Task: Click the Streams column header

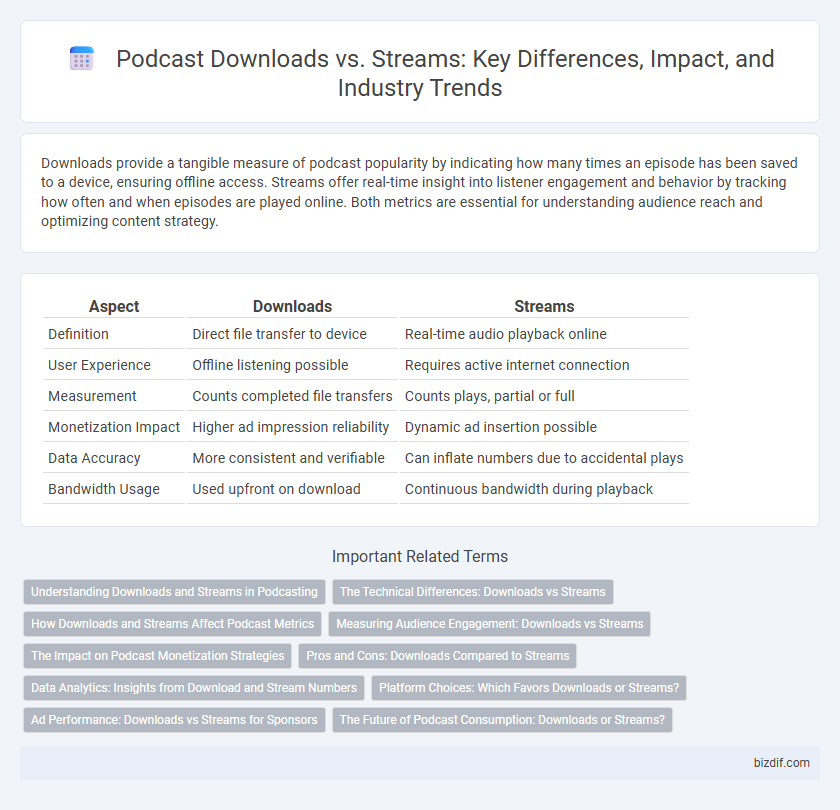Action: (x=544, y=306)
